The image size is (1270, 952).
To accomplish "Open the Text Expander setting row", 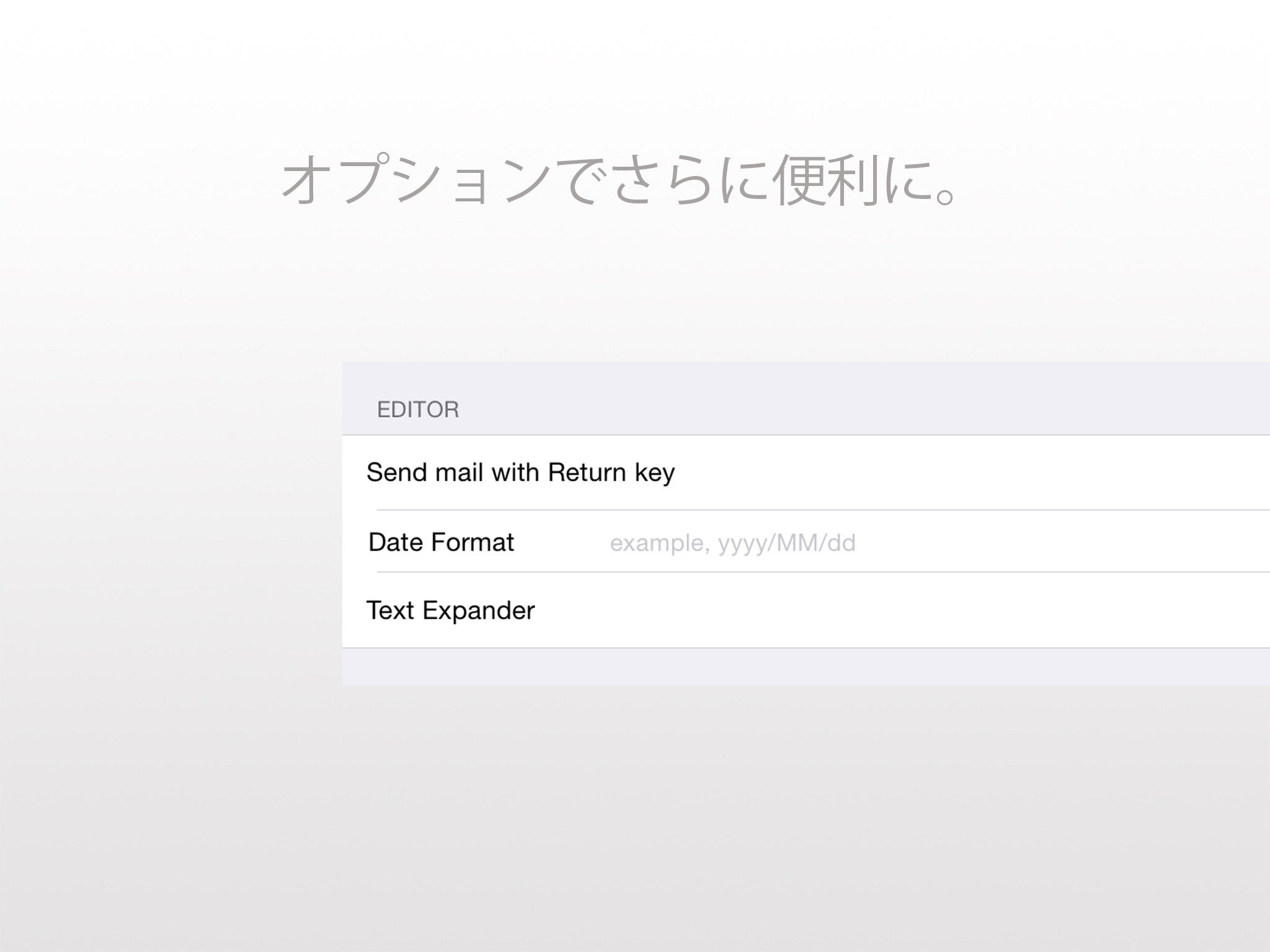I will (806, 611).
